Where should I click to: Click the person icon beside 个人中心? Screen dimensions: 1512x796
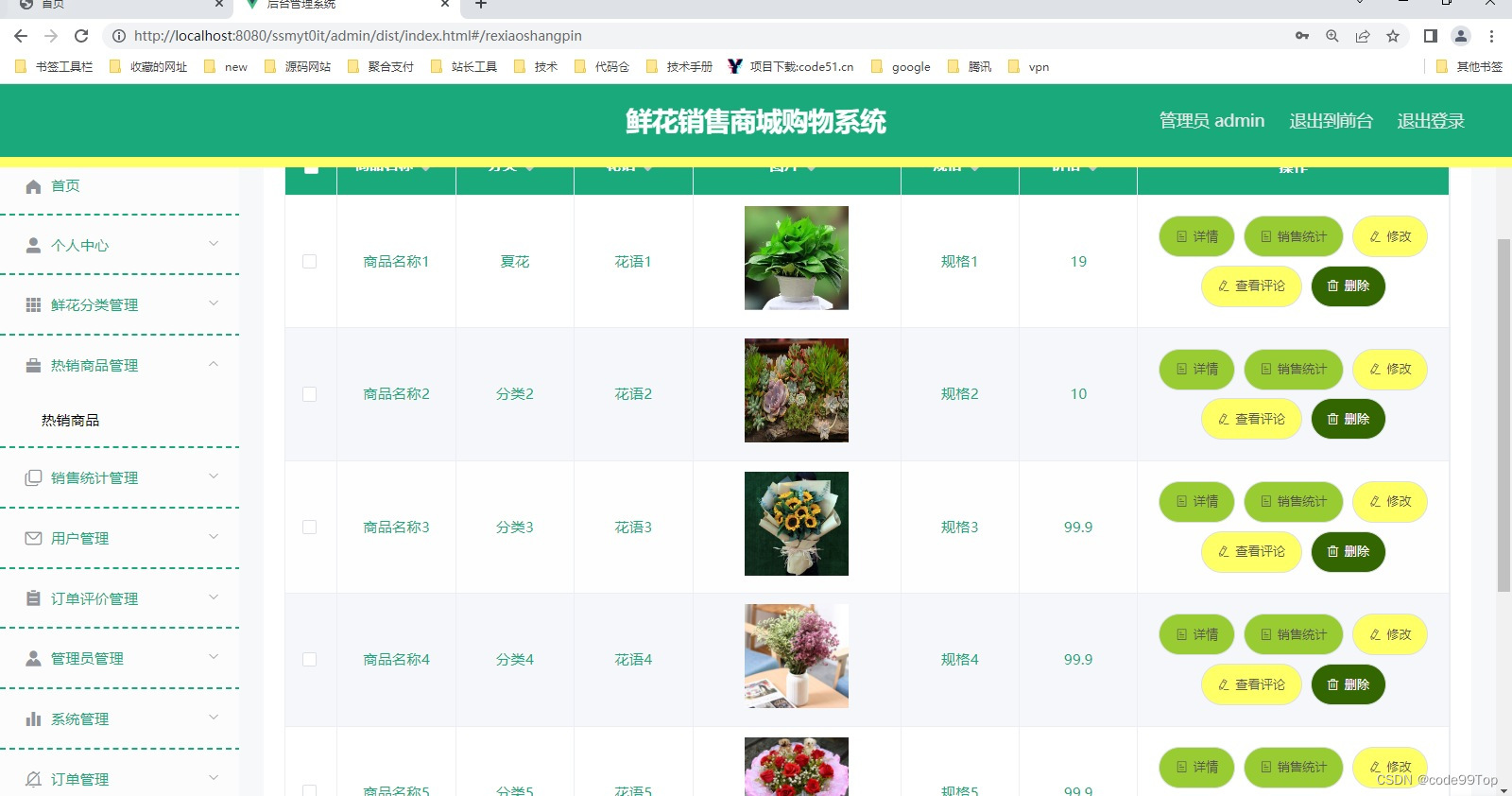click(33, 246)
